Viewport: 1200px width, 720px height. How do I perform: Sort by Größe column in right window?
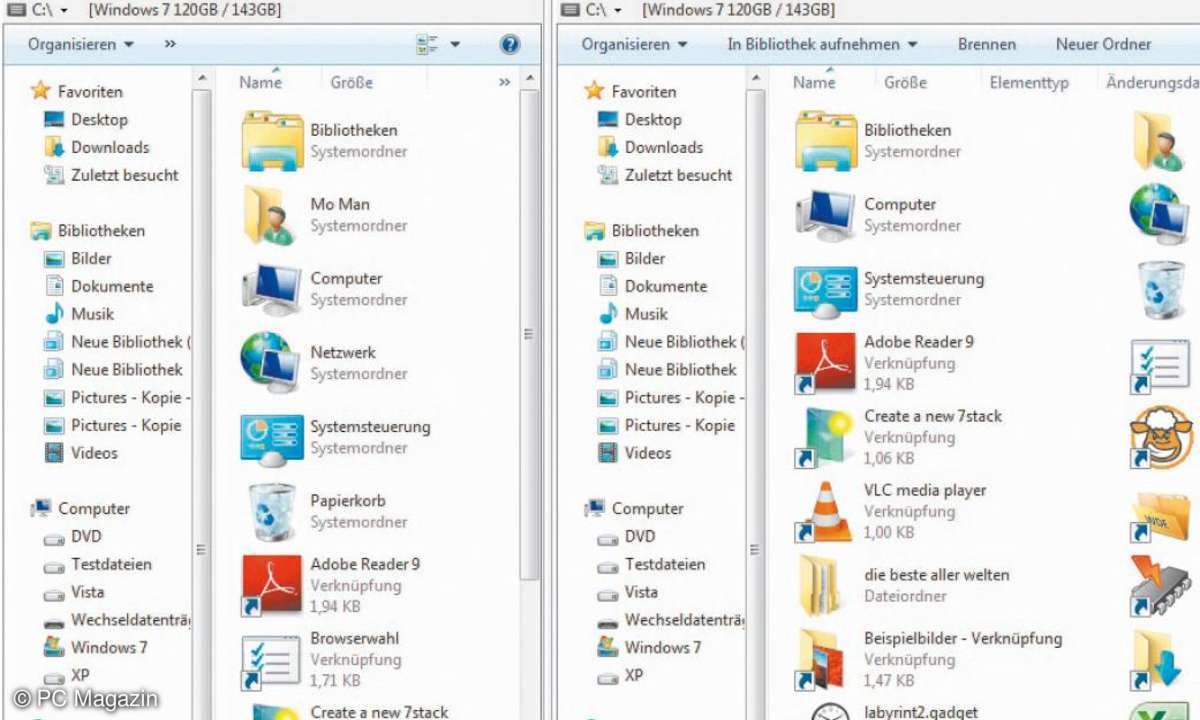pyautogui.click(x=906, y=83)
